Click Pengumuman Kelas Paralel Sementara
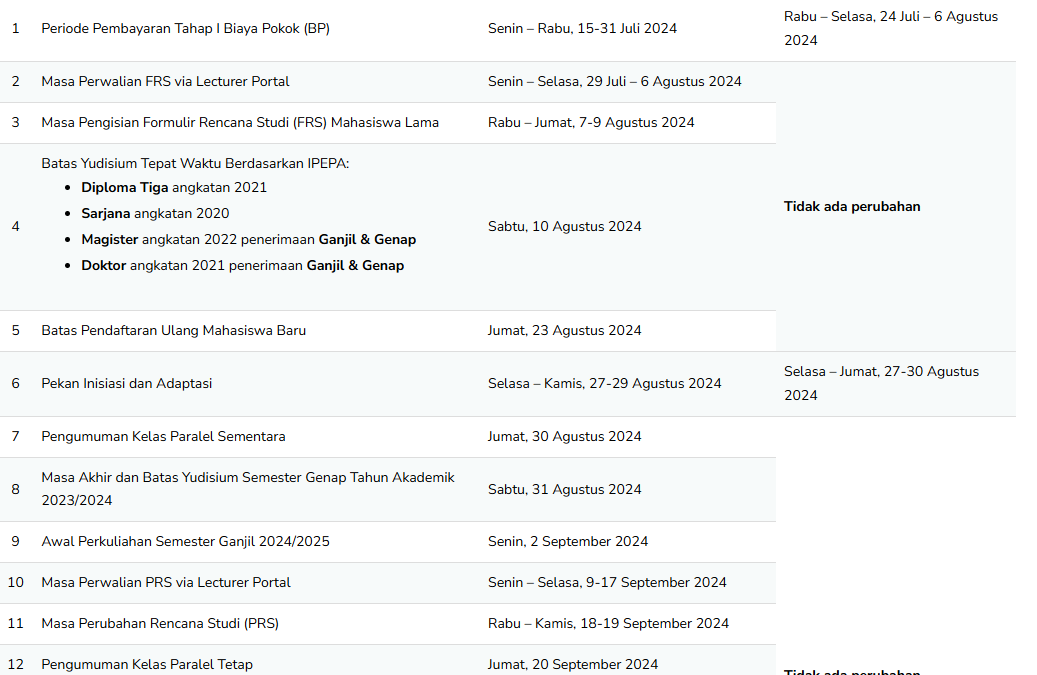The image size is (1037, 675). coord(163,436)
